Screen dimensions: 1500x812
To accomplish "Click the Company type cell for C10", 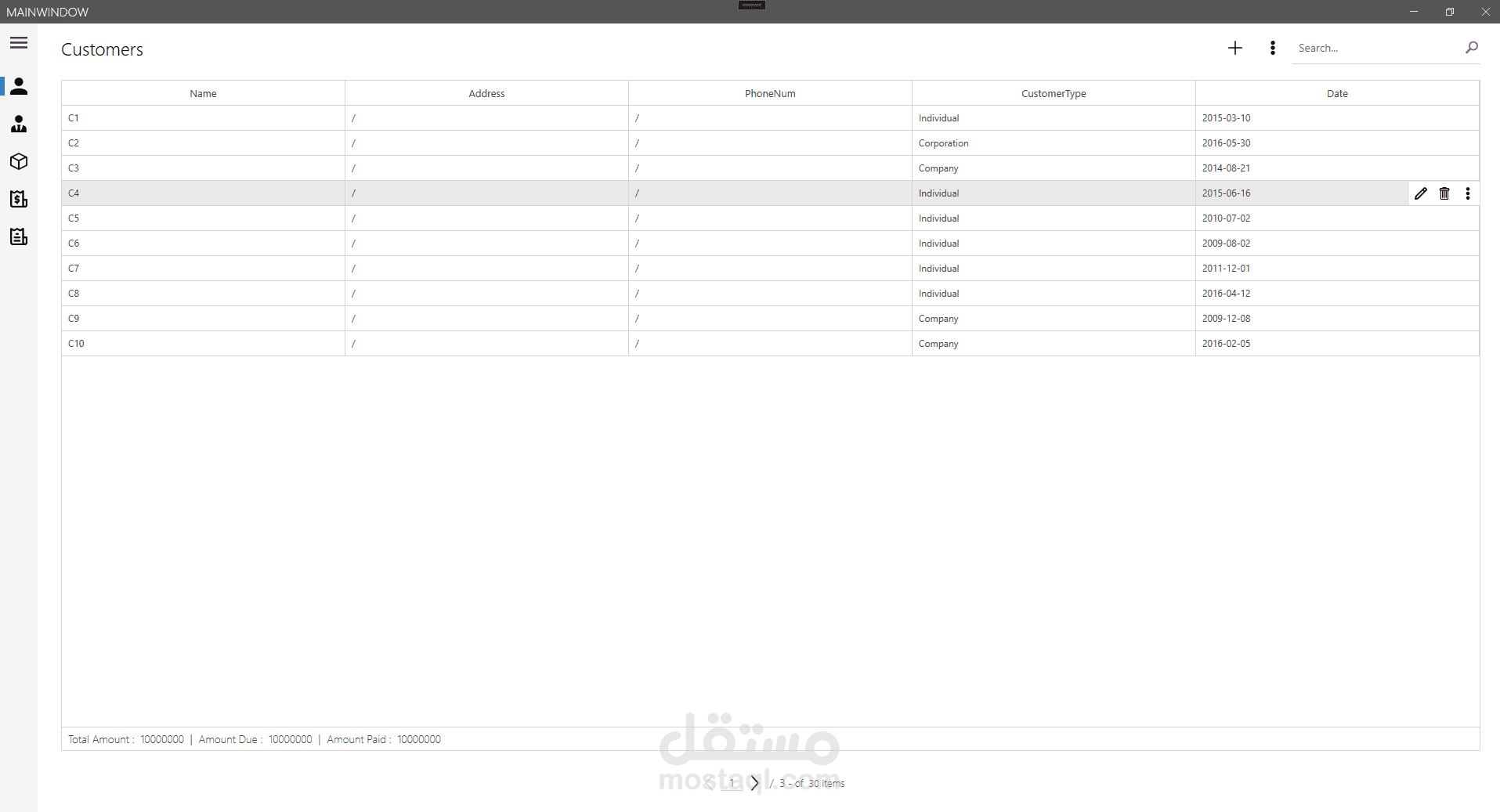I will 1054,344.
